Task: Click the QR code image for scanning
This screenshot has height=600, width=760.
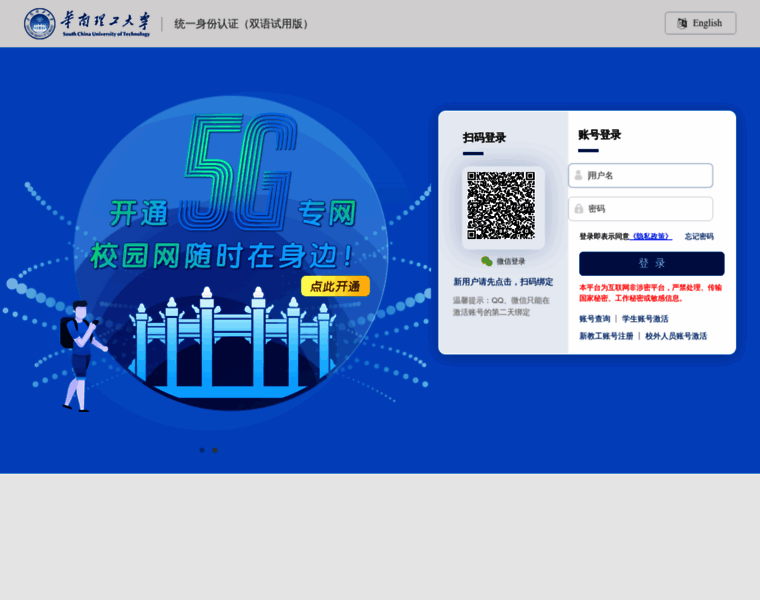Action: click(501, 205)
